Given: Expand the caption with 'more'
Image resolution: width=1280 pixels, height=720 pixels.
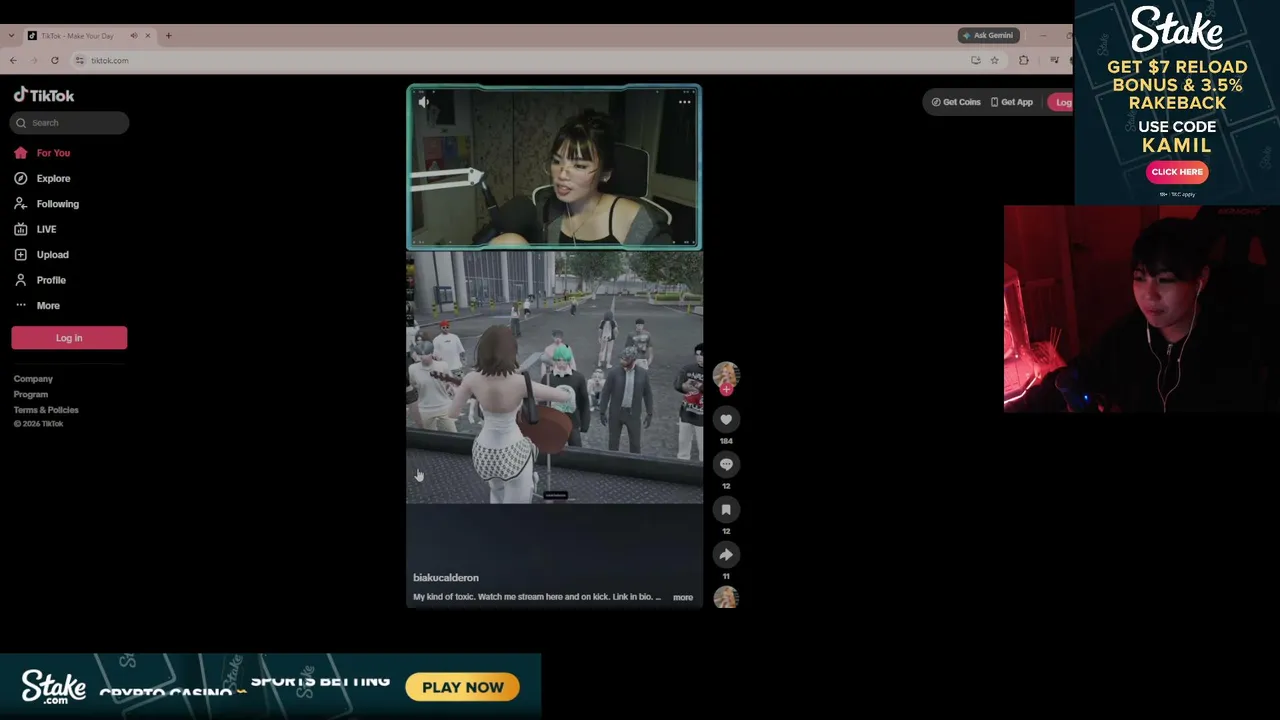Looking at the screenshot, I should pos(683,597).
